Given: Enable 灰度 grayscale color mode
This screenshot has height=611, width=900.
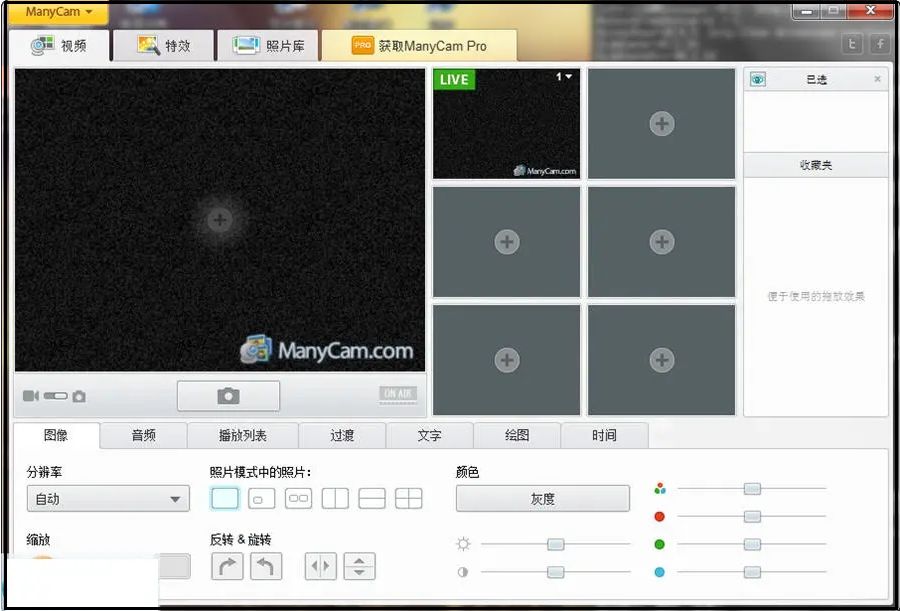Looking at the screenshot, I should point(543,498).
